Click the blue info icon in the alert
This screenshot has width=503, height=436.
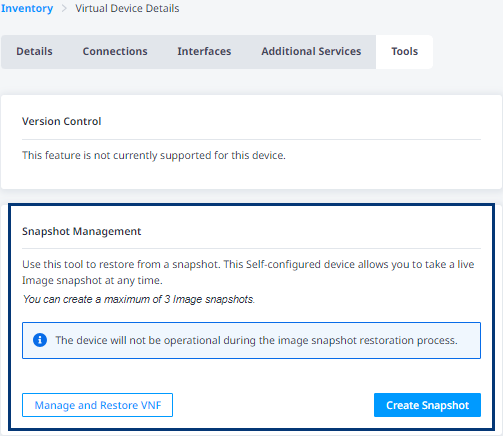40,340
